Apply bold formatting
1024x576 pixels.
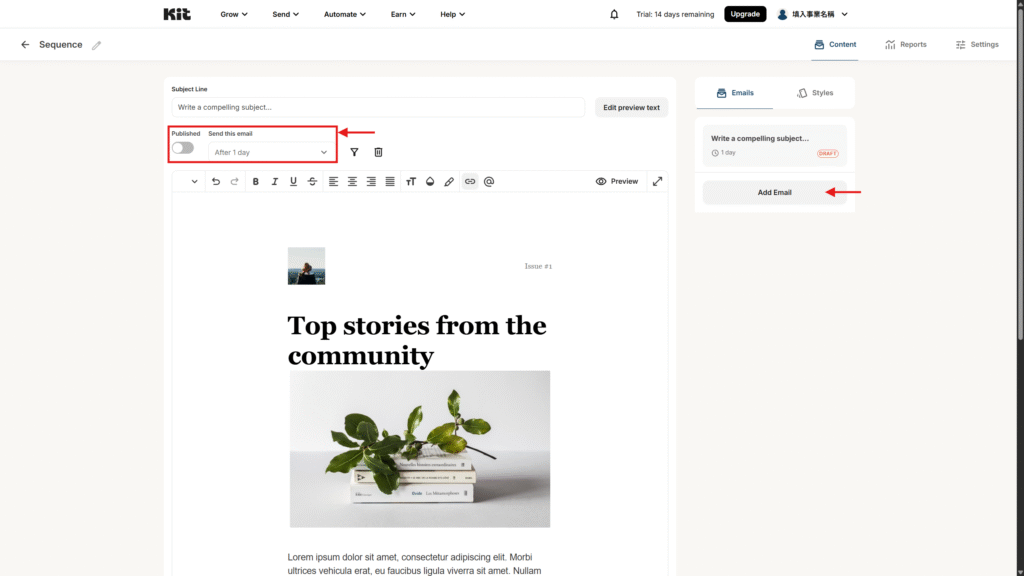tap(256, 182)
